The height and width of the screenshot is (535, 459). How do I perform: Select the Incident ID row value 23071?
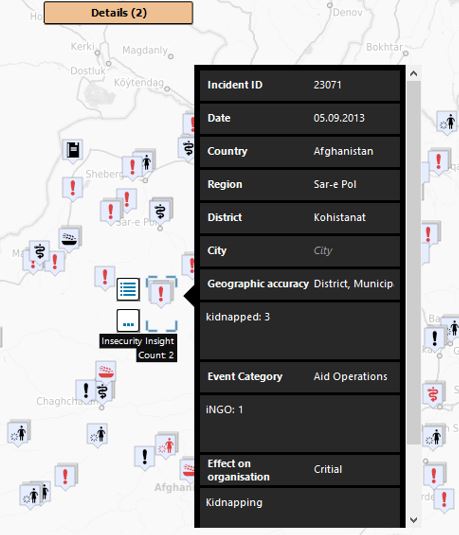[327, 85]
